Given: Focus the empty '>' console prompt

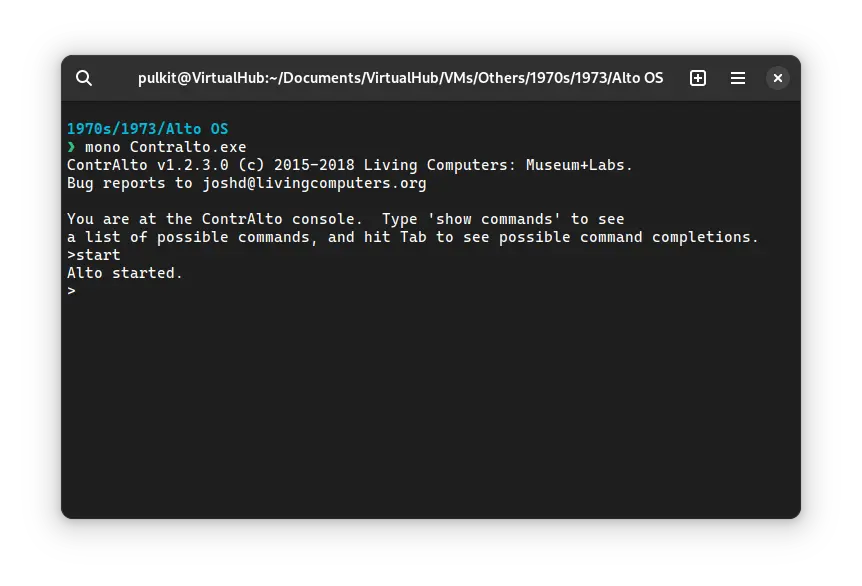Looking at the screenshot, I should point(72,291).
